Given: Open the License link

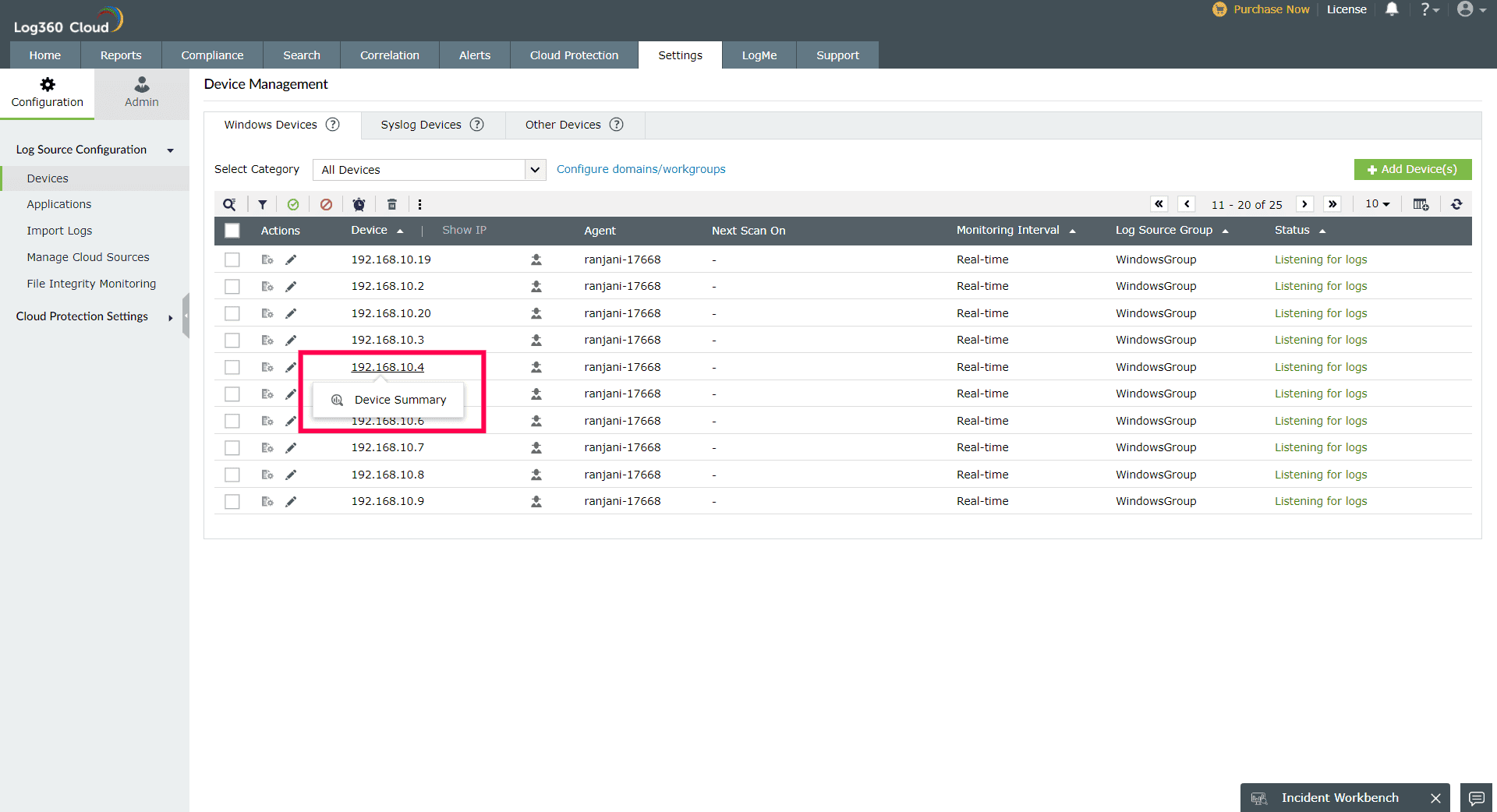Looking at the screenshot, I should (1347, 9).
